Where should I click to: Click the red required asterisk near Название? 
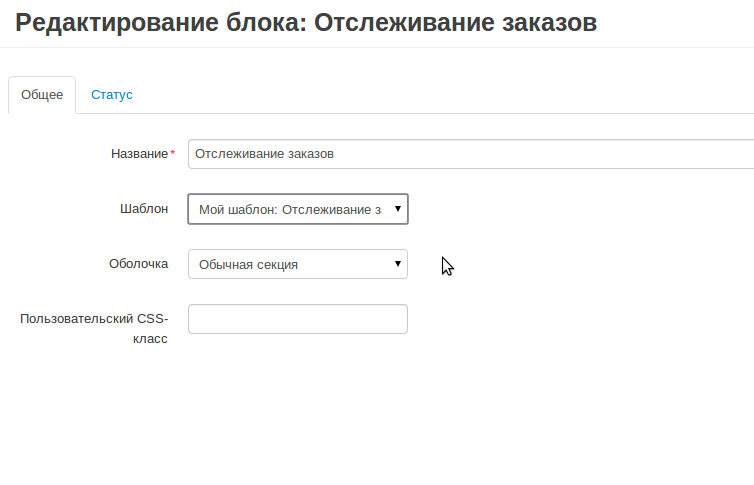[x=172, y=153]
